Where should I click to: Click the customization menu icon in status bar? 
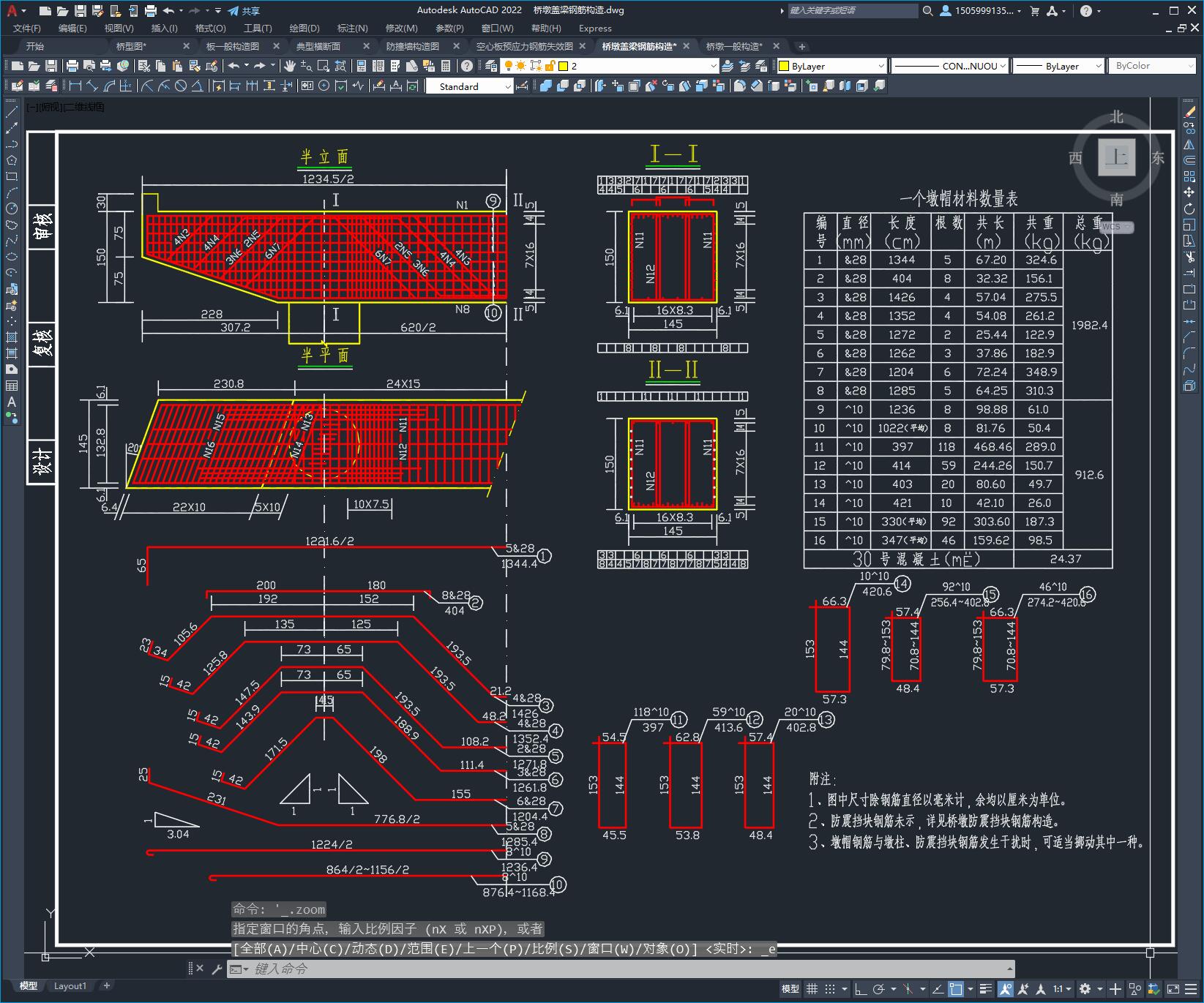point(1192,989)
